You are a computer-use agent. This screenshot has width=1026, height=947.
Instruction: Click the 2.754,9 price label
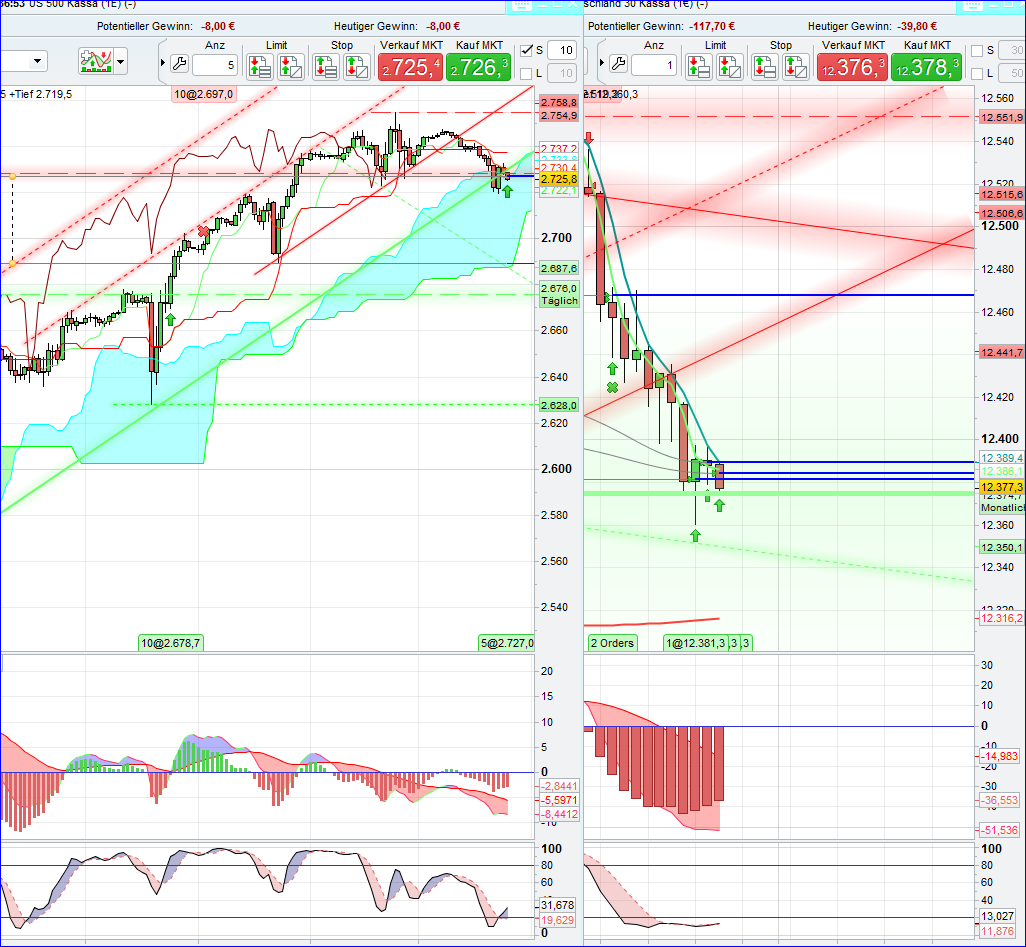tap(558, 116)
